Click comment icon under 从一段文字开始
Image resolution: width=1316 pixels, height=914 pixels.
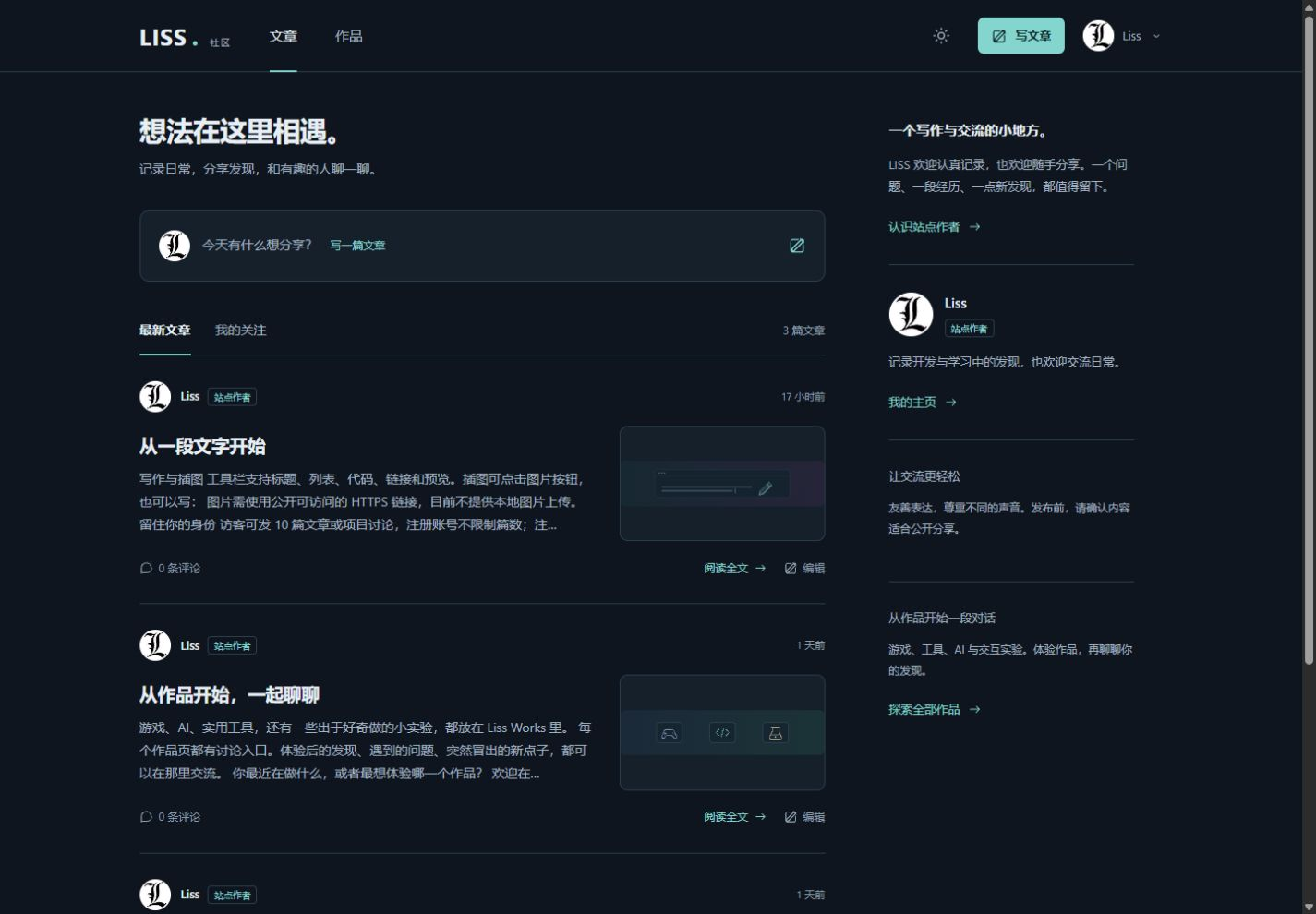click(146, 569)
